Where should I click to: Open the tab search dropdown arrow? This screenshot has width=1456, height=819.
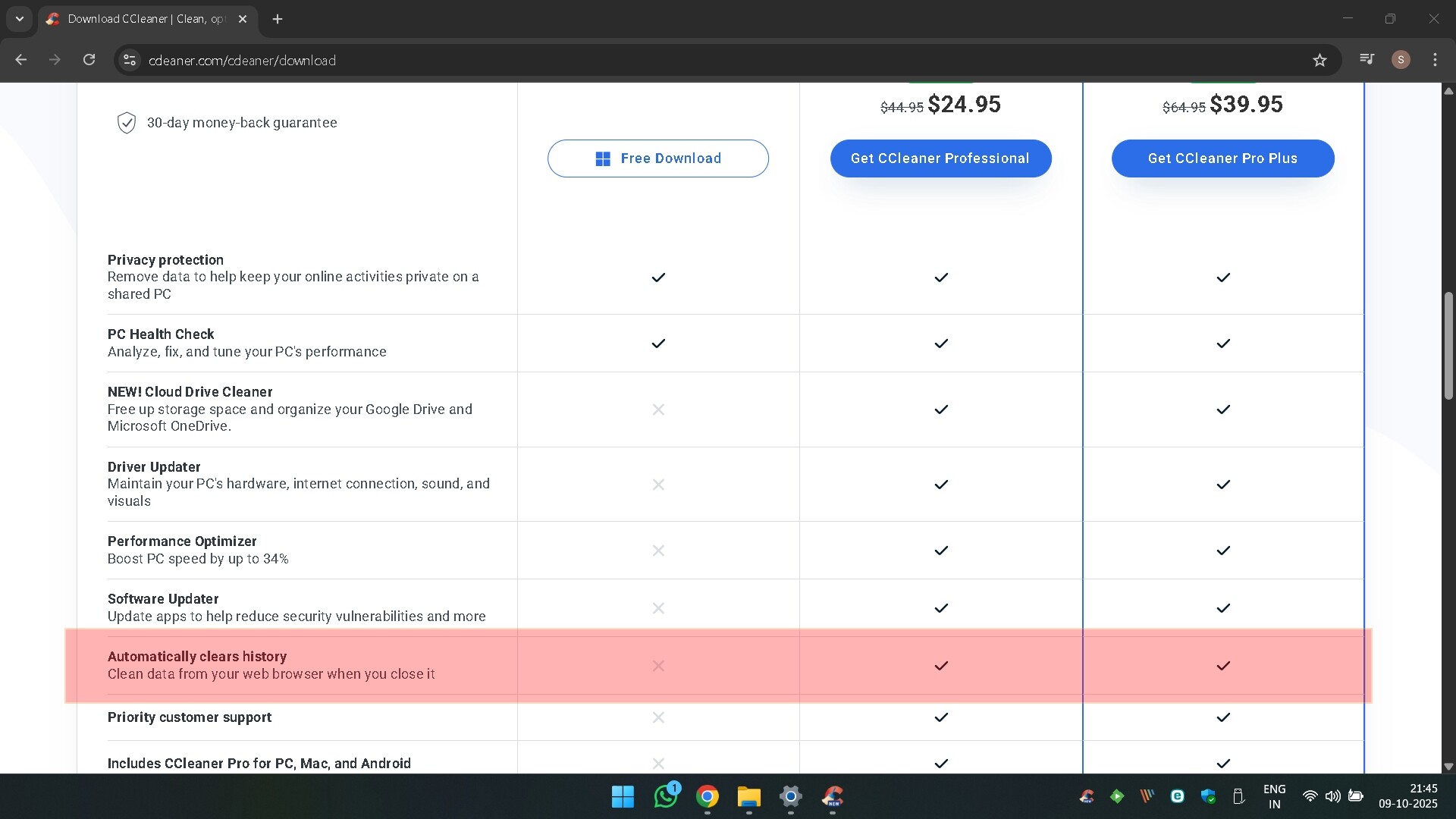pos(20,19)
